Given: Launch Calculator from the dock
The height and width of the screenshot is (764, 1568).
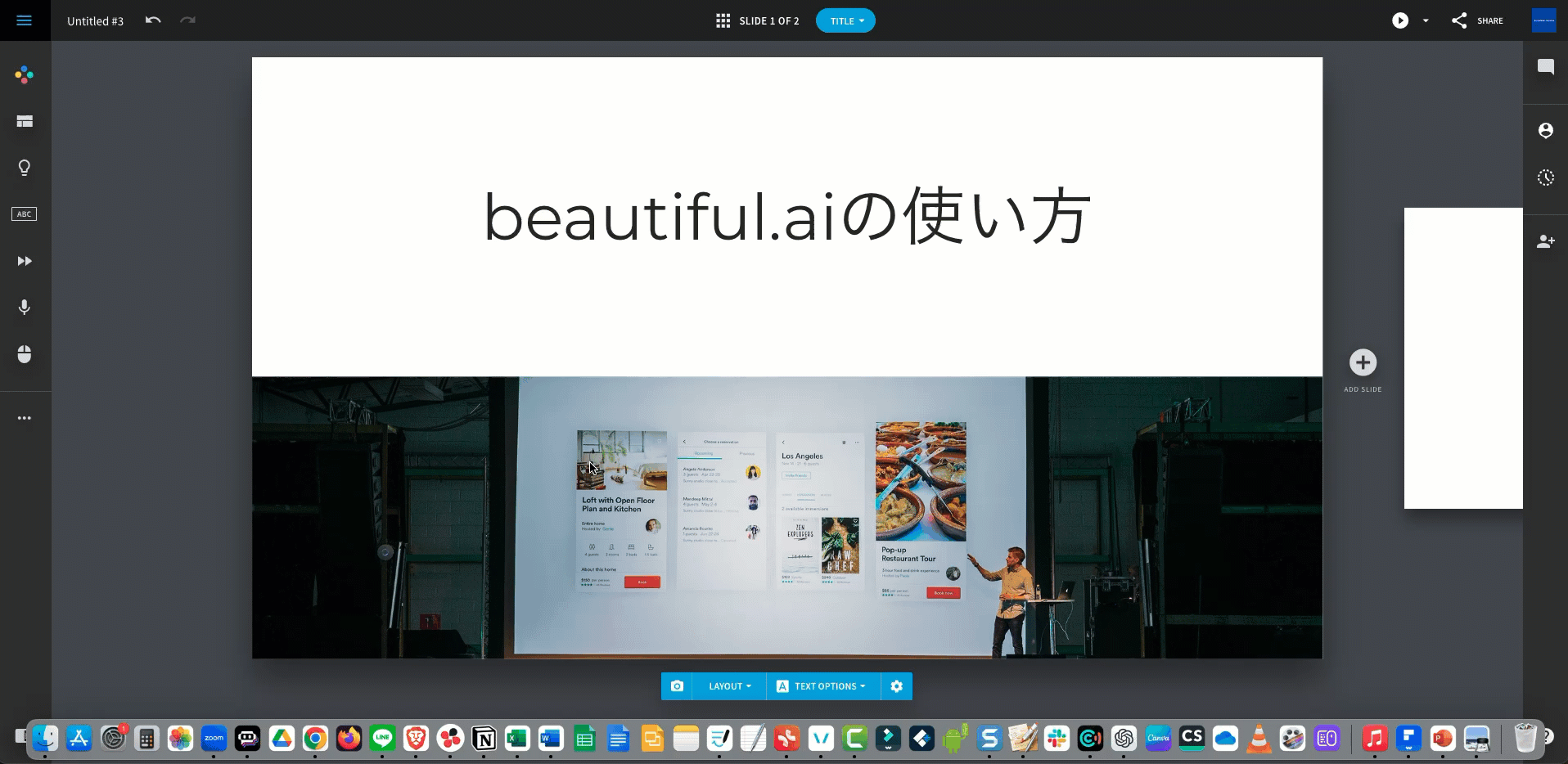Looking at the screenshot, I should [x=146, y=739].
